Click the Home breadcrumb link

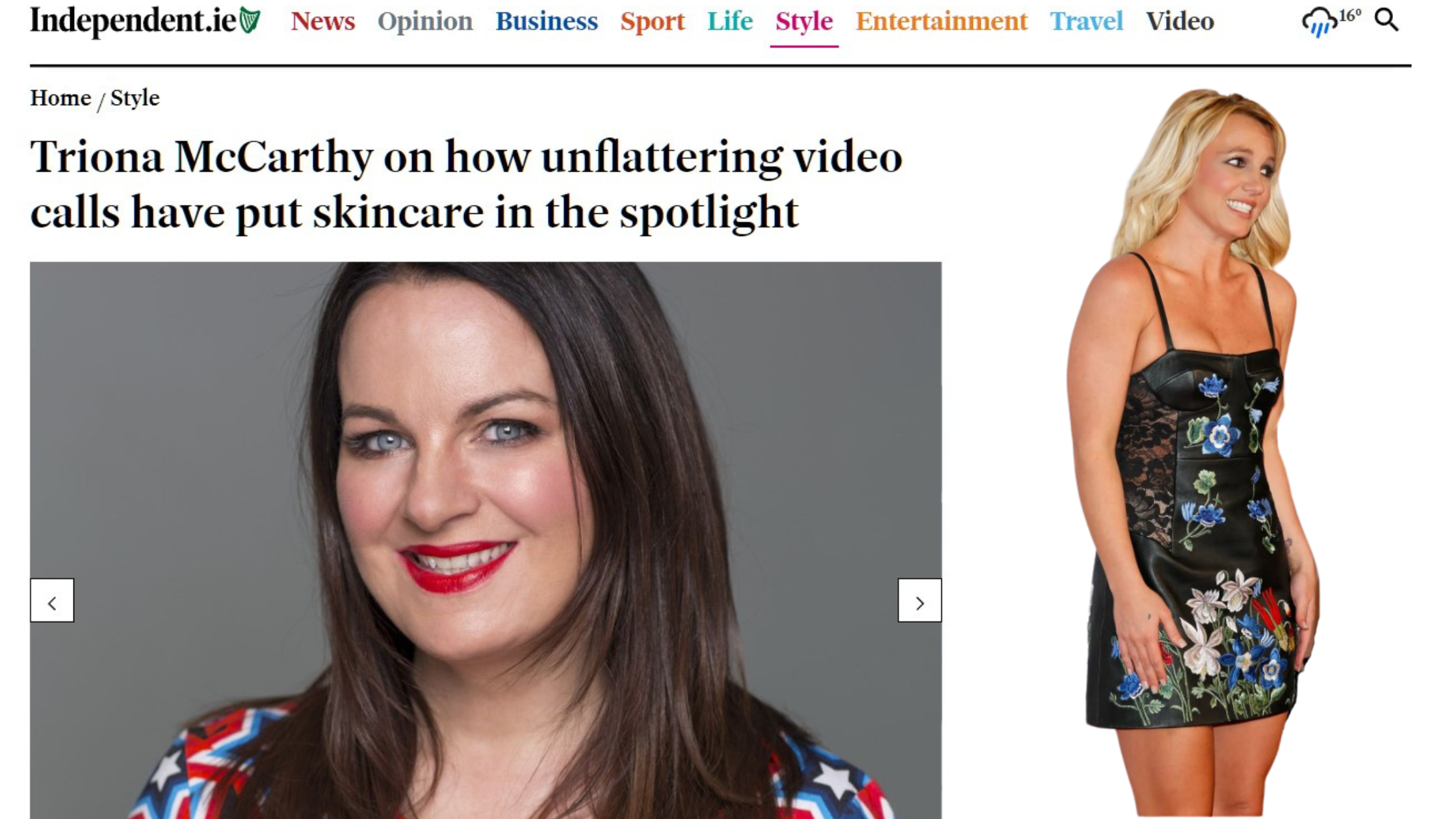(x=60, y=98)
